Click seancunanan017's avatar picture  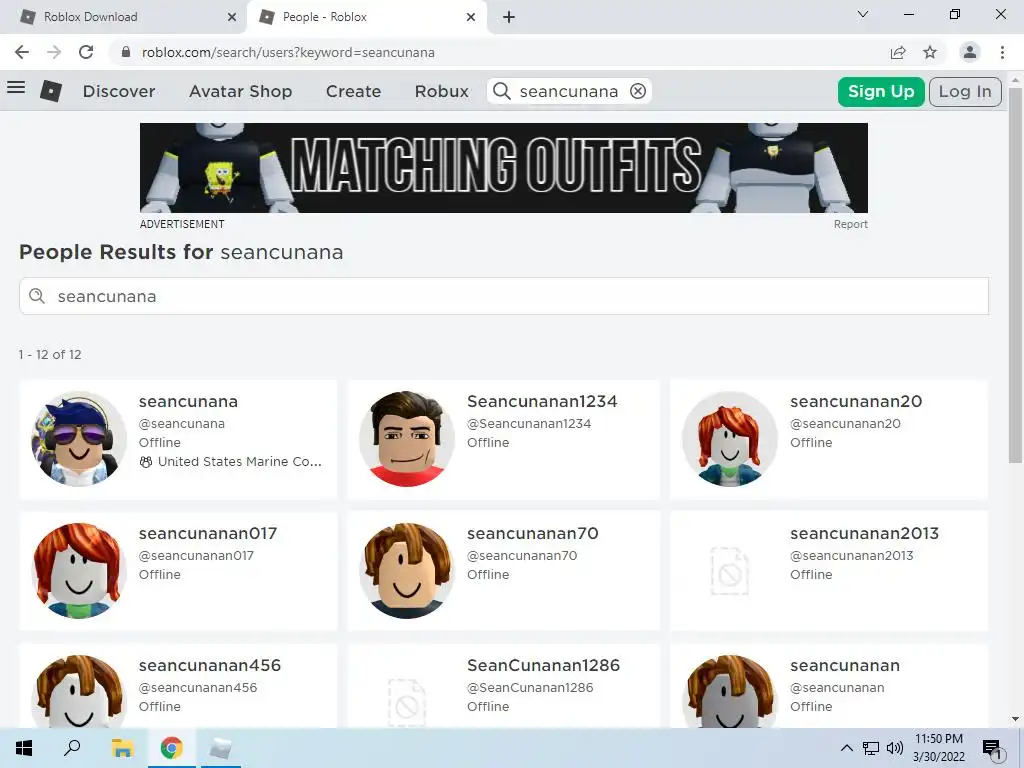[79, 571]
